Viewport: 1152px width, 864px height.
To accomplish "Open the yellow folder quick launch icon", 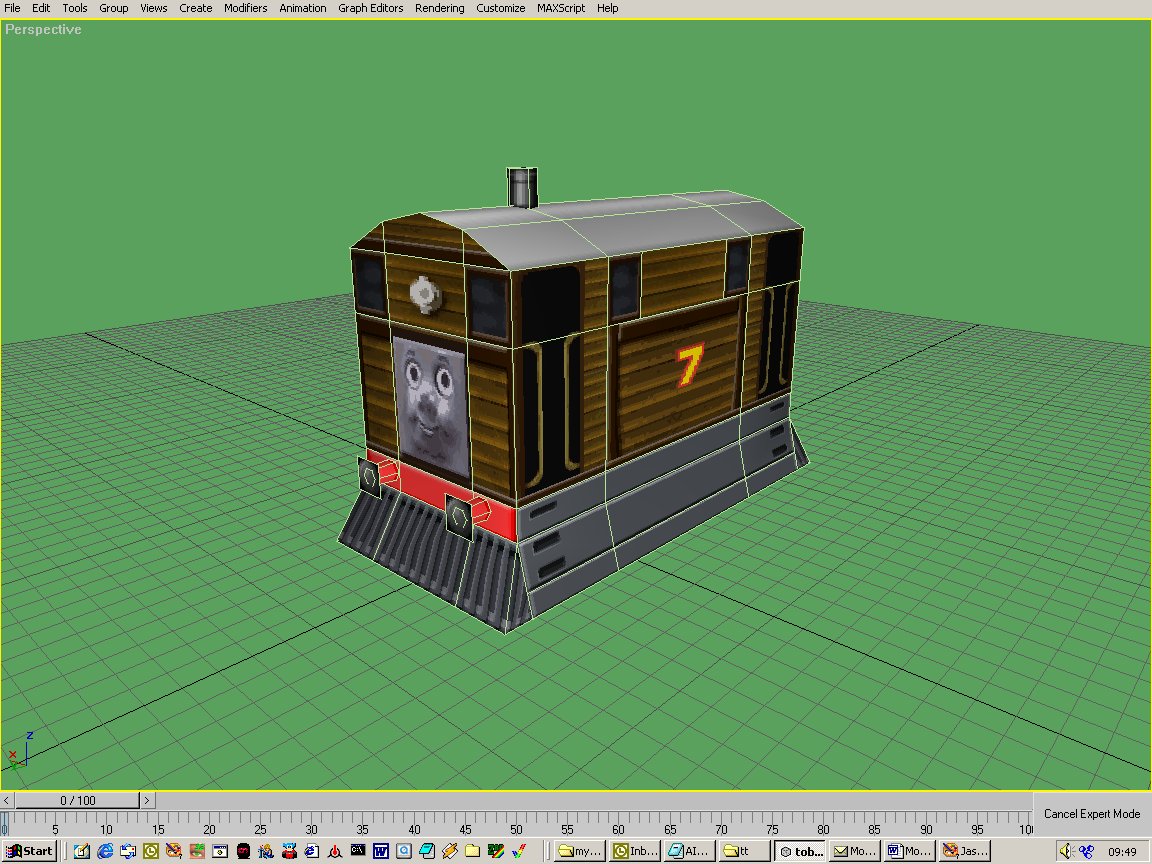I will coord(472,852).
